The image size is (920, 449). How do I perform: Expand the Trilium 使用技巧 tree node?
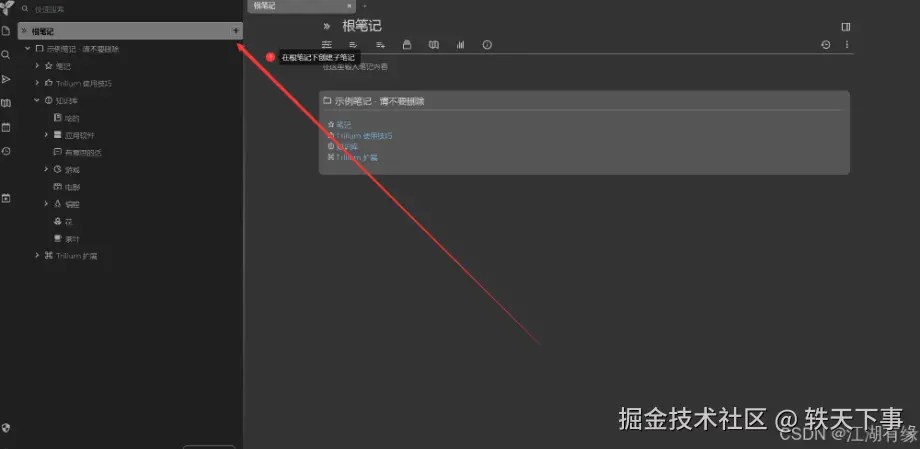tap(37, 83)
